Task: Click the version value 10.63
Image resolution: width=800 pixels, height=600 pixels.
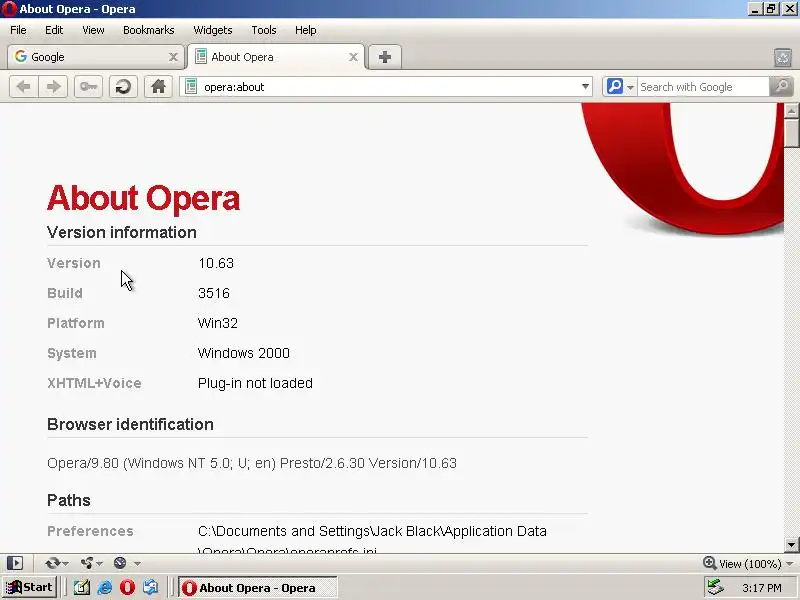Action: (x=216, y=263)
